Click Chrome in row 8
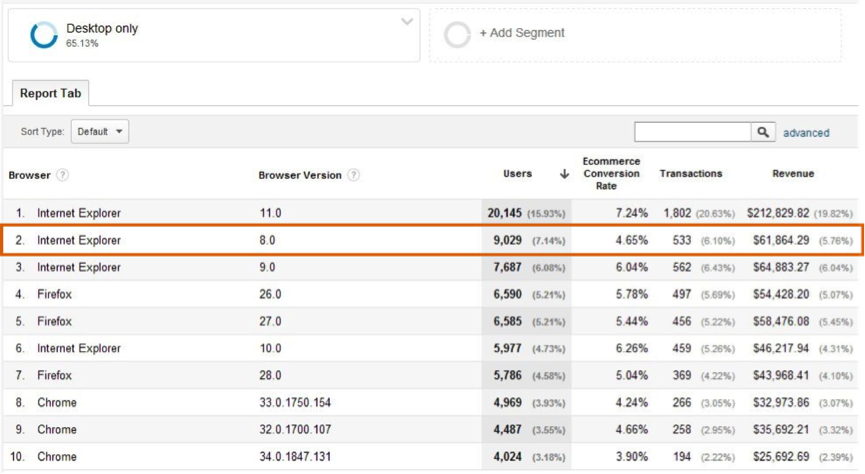This screenshot has height=474, width=865. pyautogui.click(x=57, y=402)
